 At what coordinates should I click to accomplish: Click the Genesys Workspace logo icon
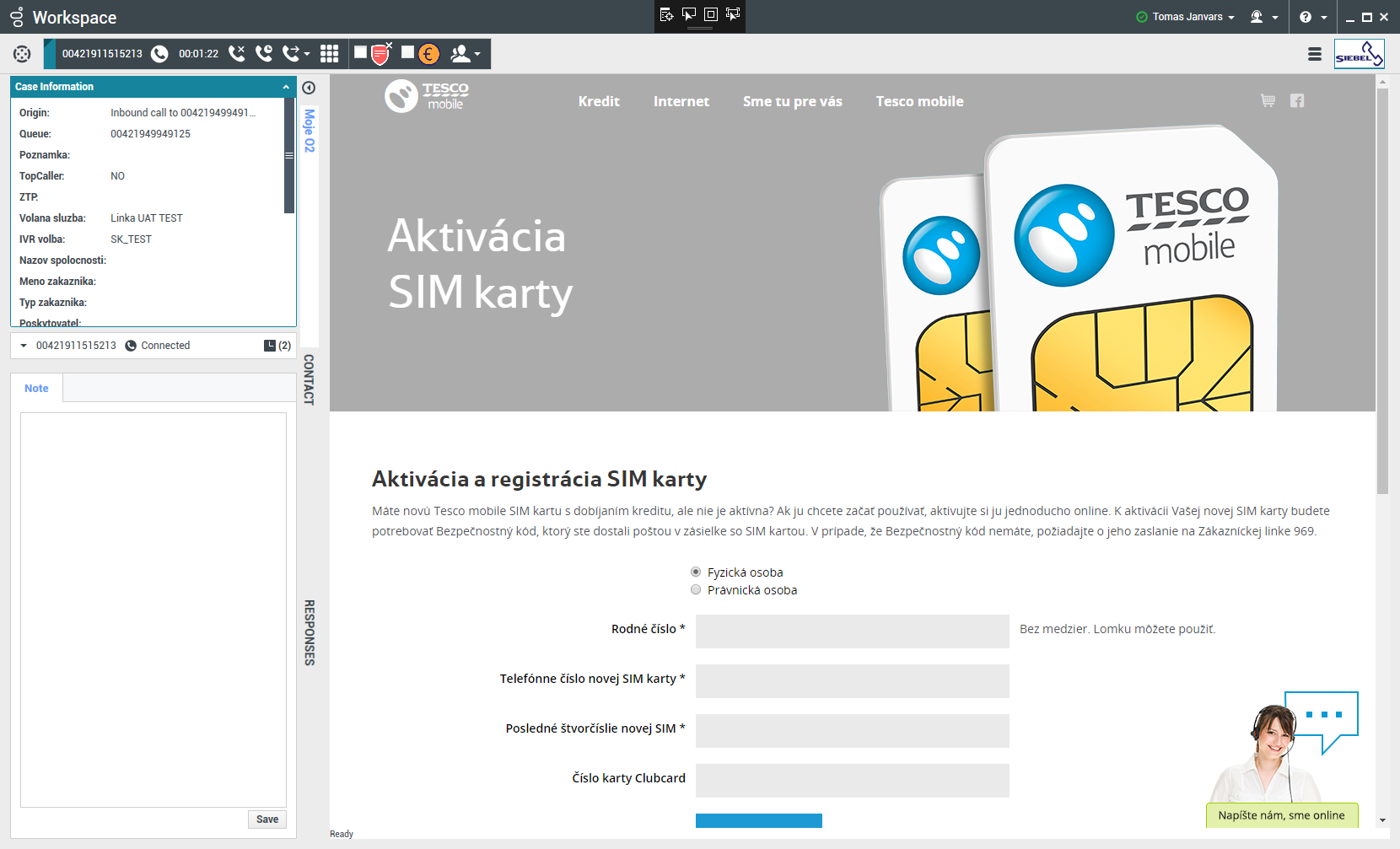tap(16, 17)
